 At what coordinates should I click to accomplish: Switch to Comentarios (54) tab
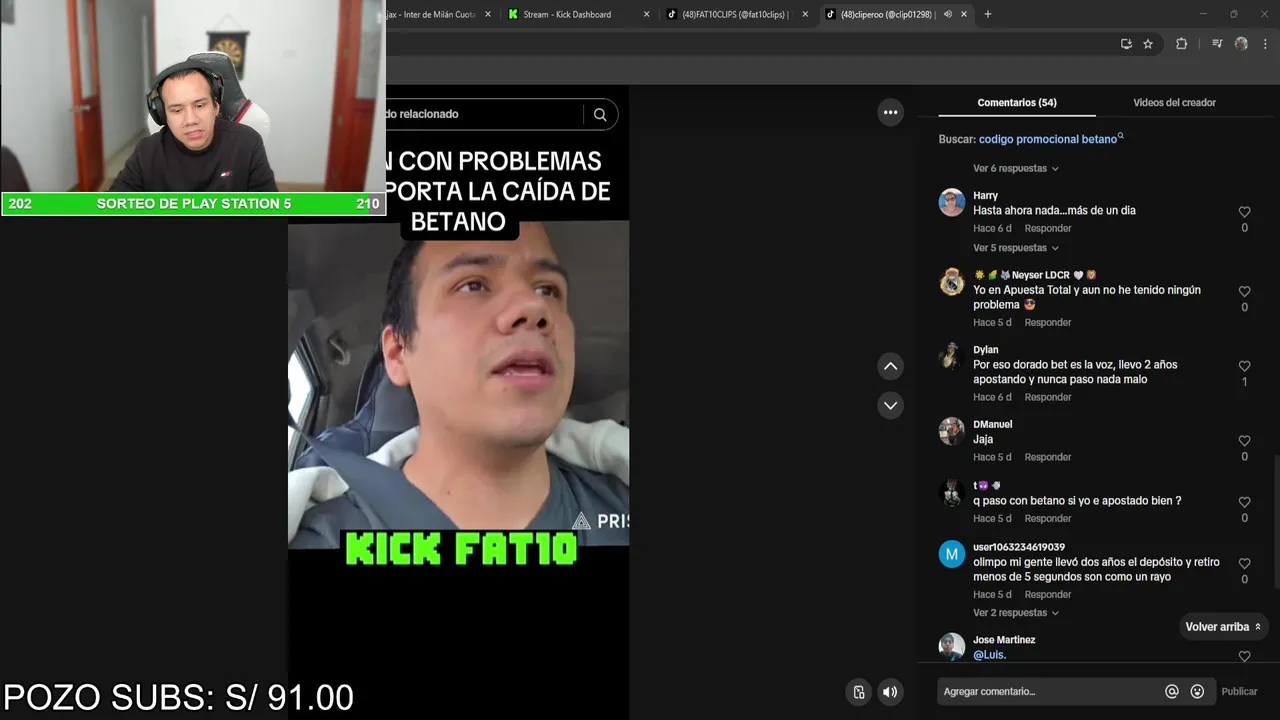1017,102
